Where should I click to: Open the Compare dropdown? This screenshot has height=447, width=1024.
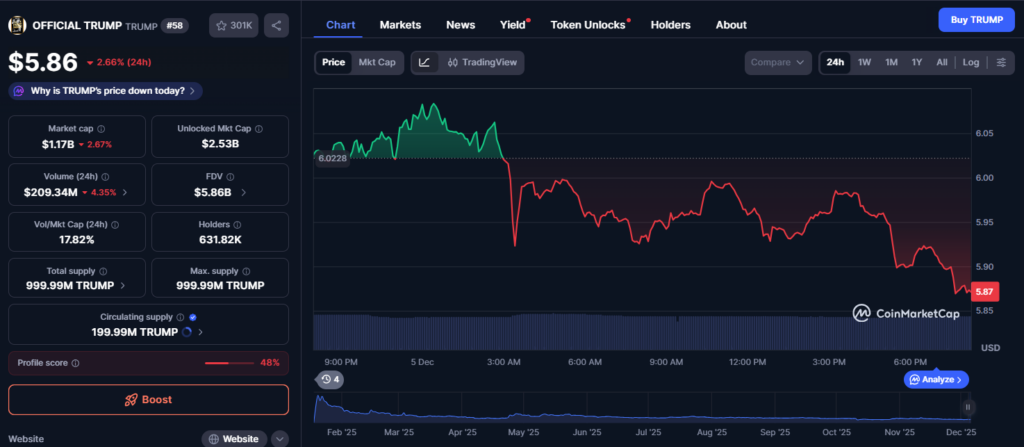pos(778,62)
